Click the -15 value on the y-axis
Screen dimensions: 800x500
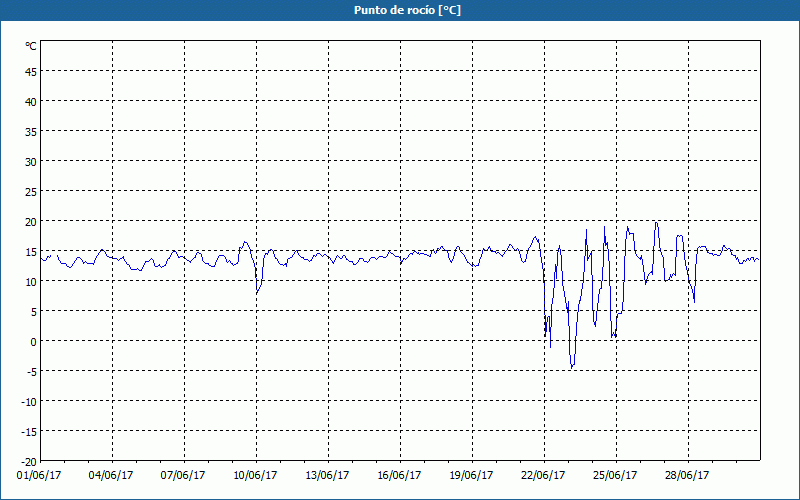(29, 432)
